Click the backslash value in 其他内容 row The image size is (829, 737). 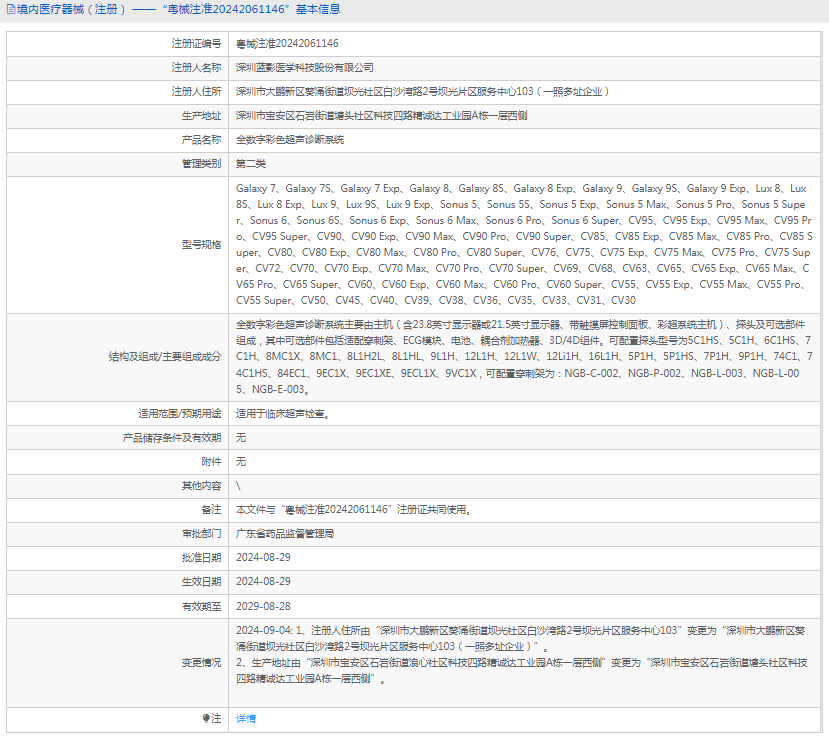point(238,485)
